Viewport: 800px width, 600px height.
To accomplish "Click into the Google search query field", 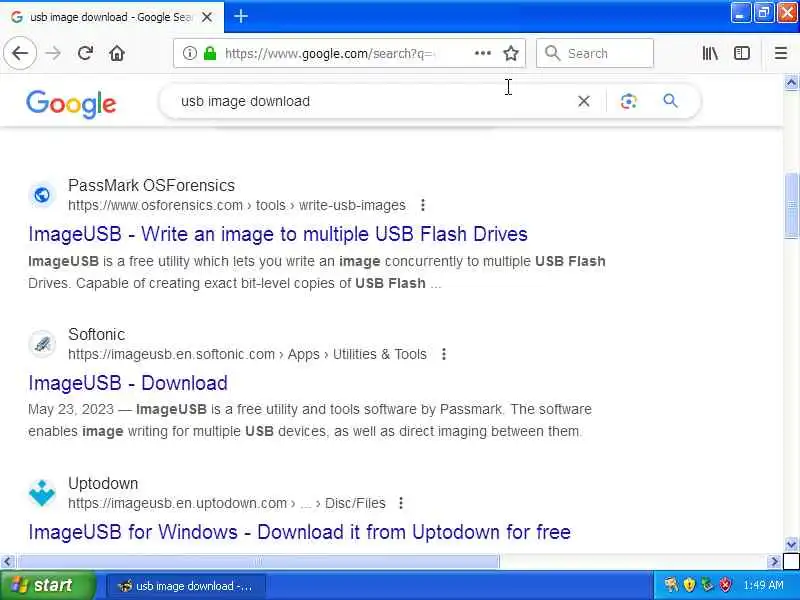I will click(372, 101).
